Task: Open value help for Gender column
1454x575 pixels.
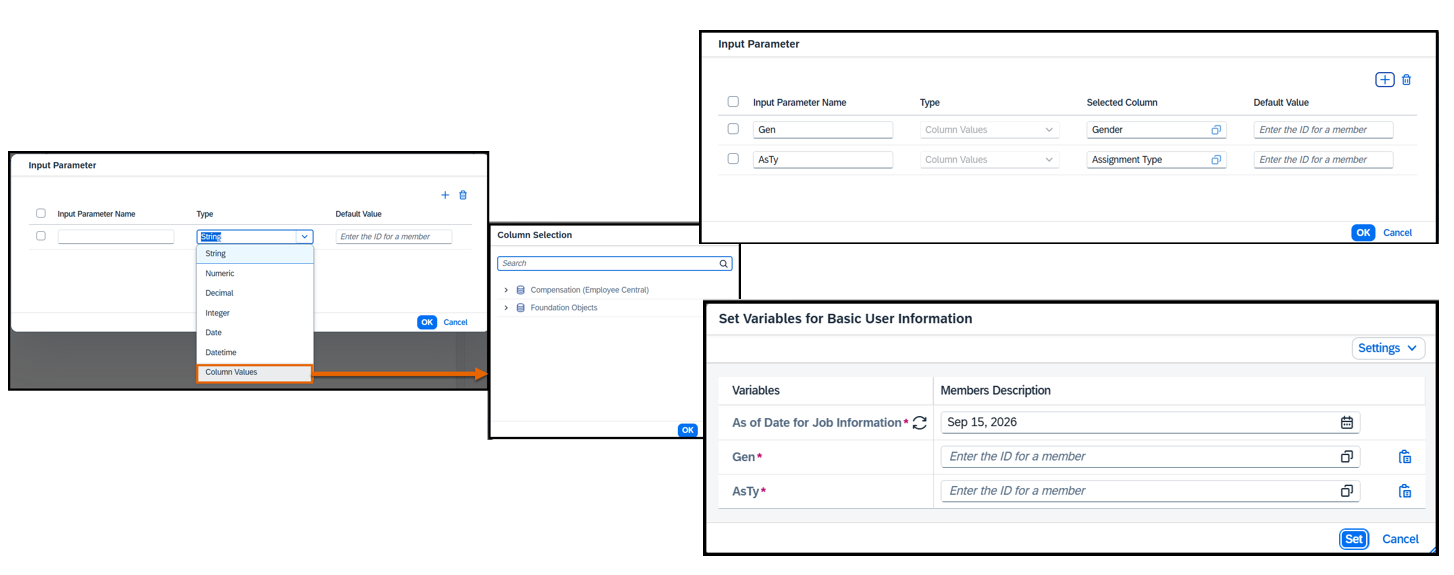Action: point(1216,130)
